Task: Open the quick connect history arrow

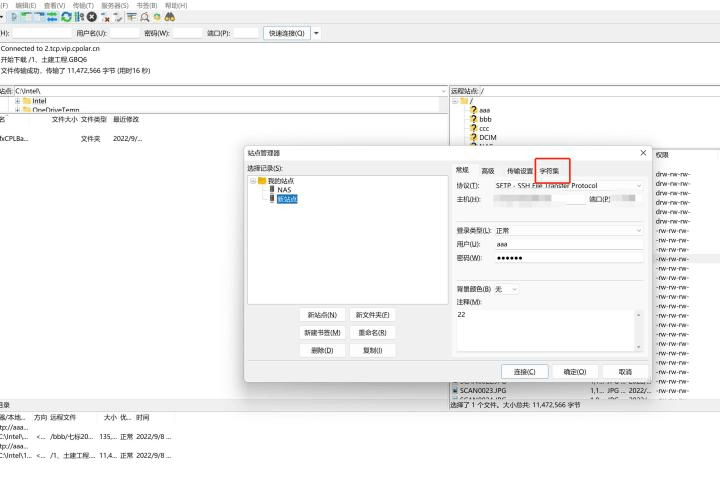Action: [x=316, y=33]
